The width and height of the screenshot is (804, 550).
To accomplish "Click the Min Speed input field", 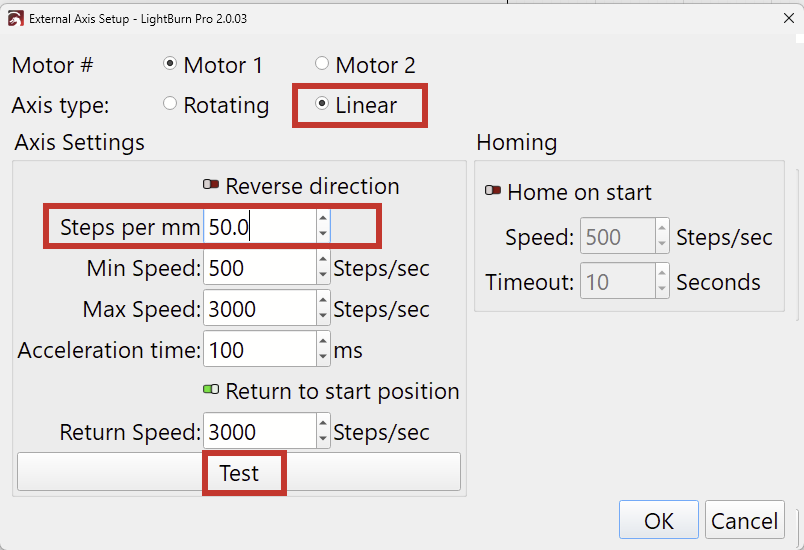I will click(x=258, y=268).
